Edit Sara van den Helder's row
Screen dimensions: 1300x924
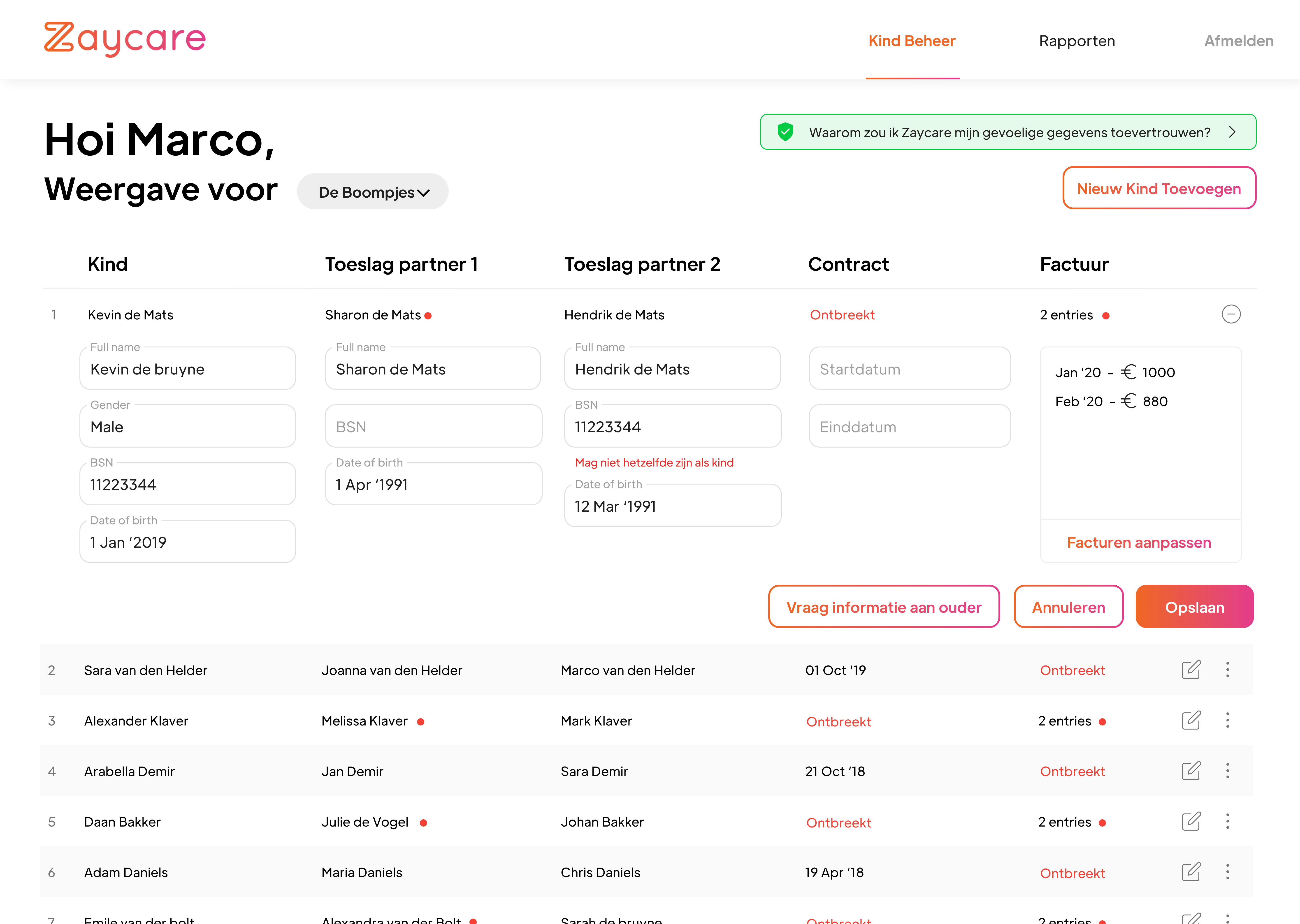1191,670
